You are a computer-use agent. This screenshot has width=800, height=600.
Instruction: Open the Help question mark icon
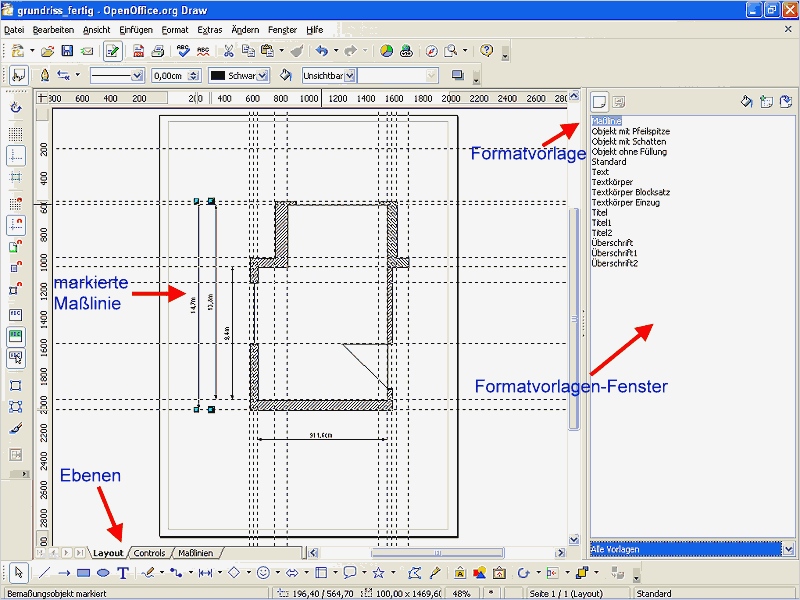point(487,51)
